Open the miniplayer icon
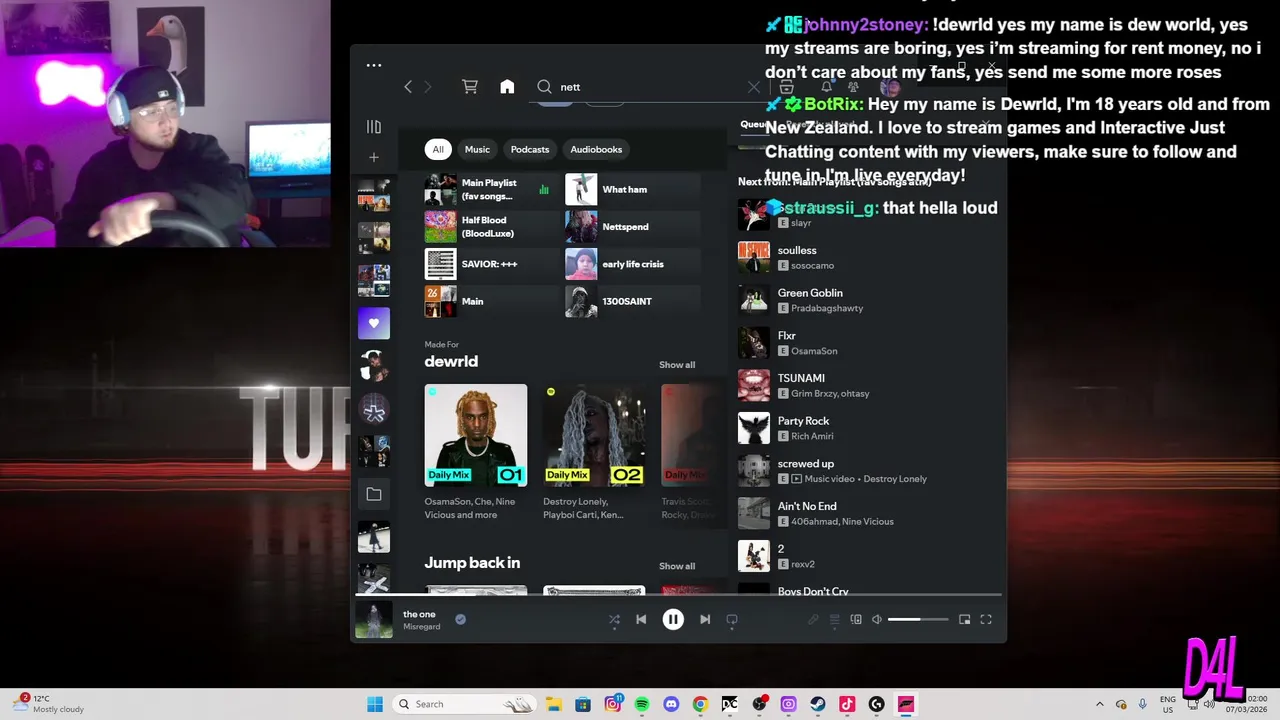The width and height of the screenshot is (1280, 720). (964, 620)
